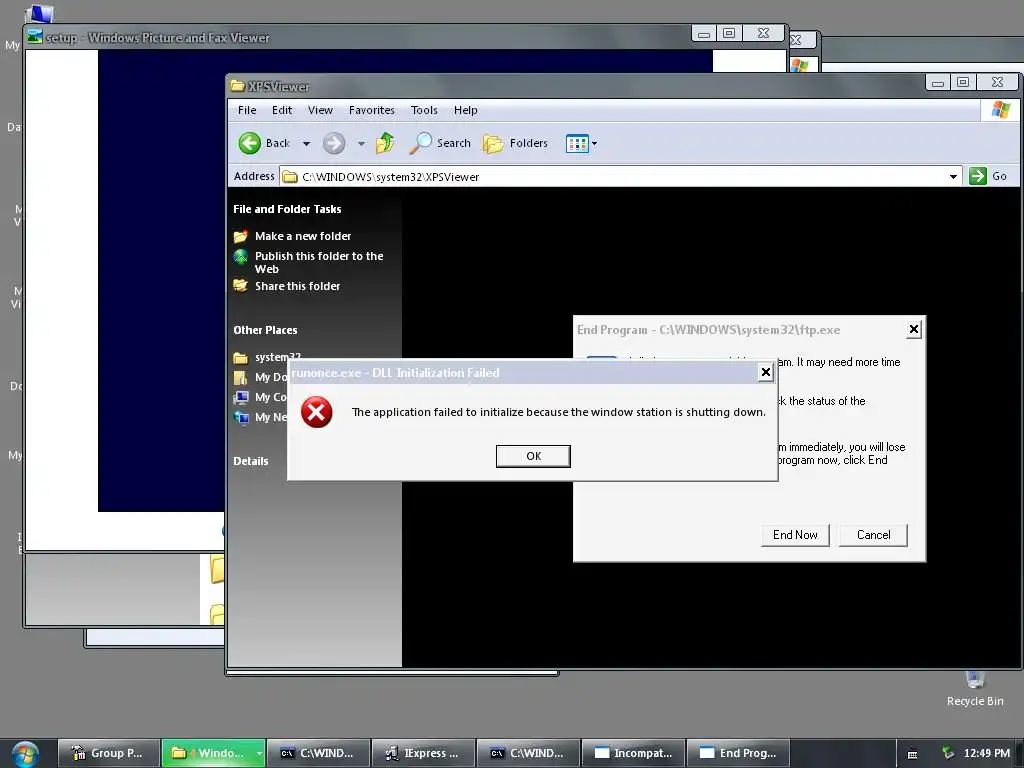Image resolution: width=1024 pixels, height=768 pixels.
Task: Click Make a new folder link
Action: [x=303, y=236]
